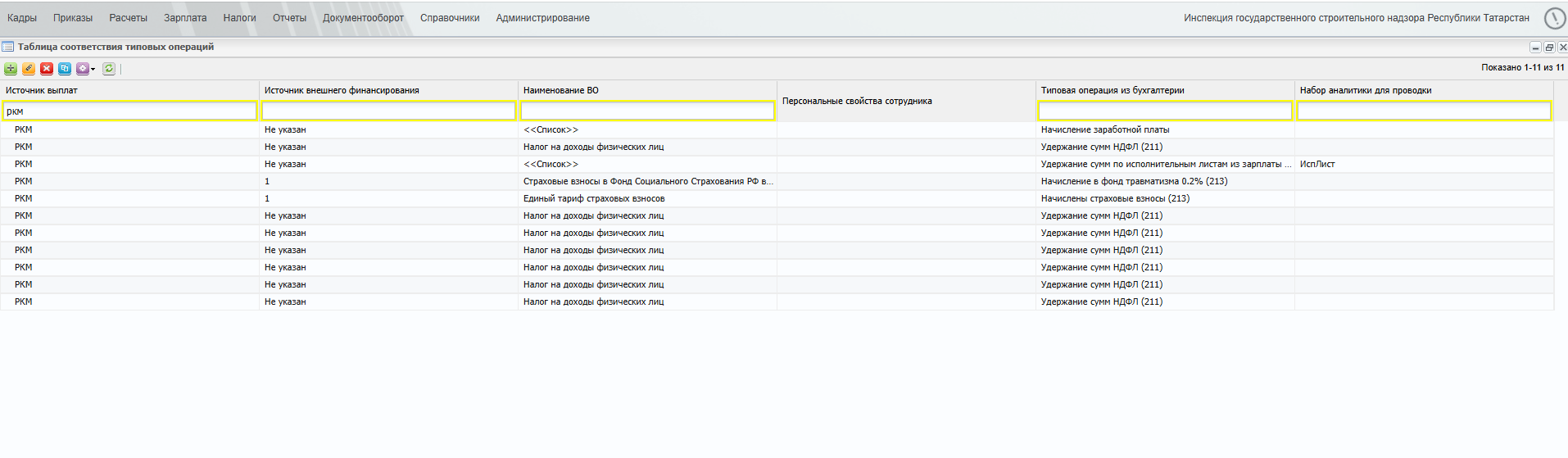This screenshot has width=1568, height=458.
Task: Sort by Источник выплат column header
Action: (x=42, y=90)
